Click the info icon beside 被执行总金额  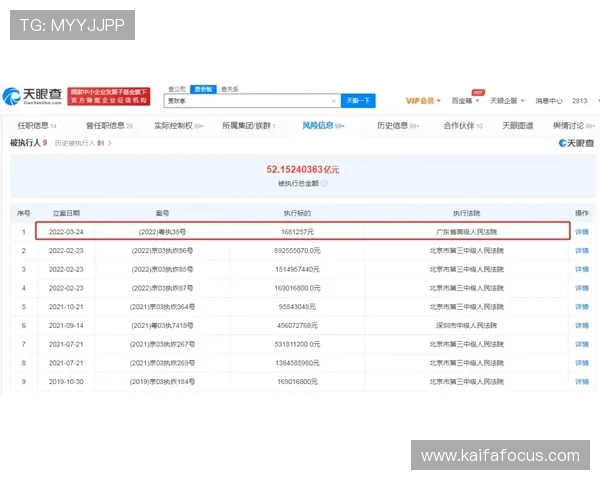click(325, 183)
